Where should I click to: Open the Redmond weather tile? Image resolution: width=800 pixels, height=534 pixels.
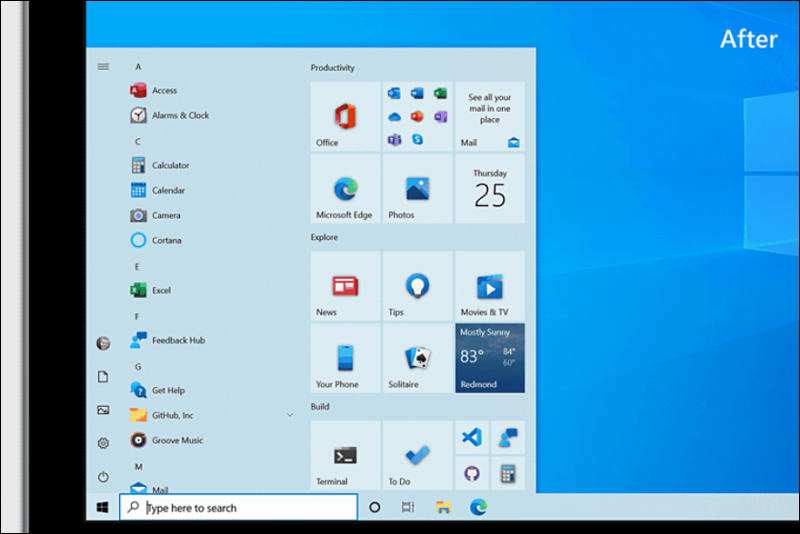(x=490, y=358)
